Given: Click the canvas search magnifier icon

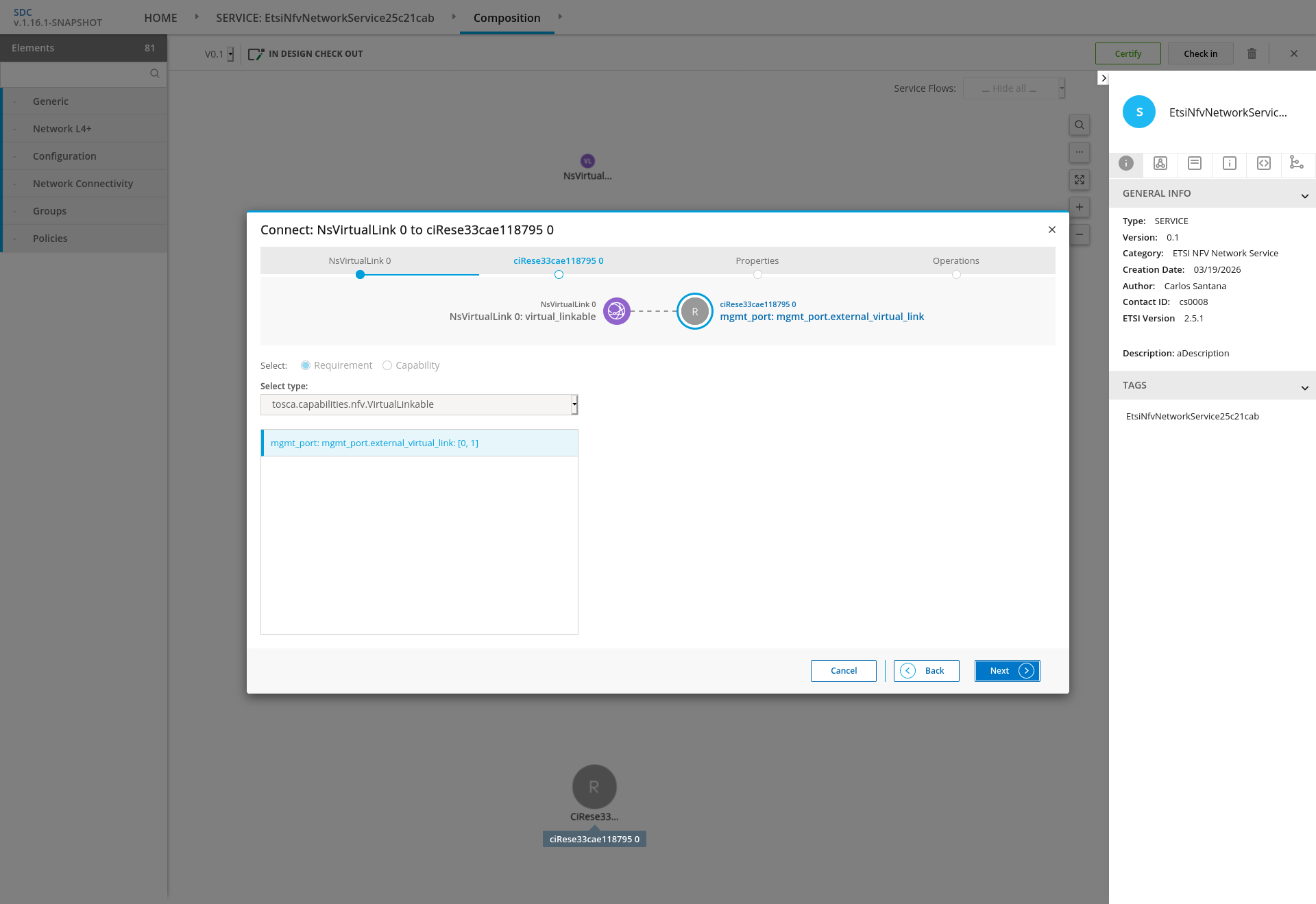Looking at the screenshot, I should coord(1080,125).
